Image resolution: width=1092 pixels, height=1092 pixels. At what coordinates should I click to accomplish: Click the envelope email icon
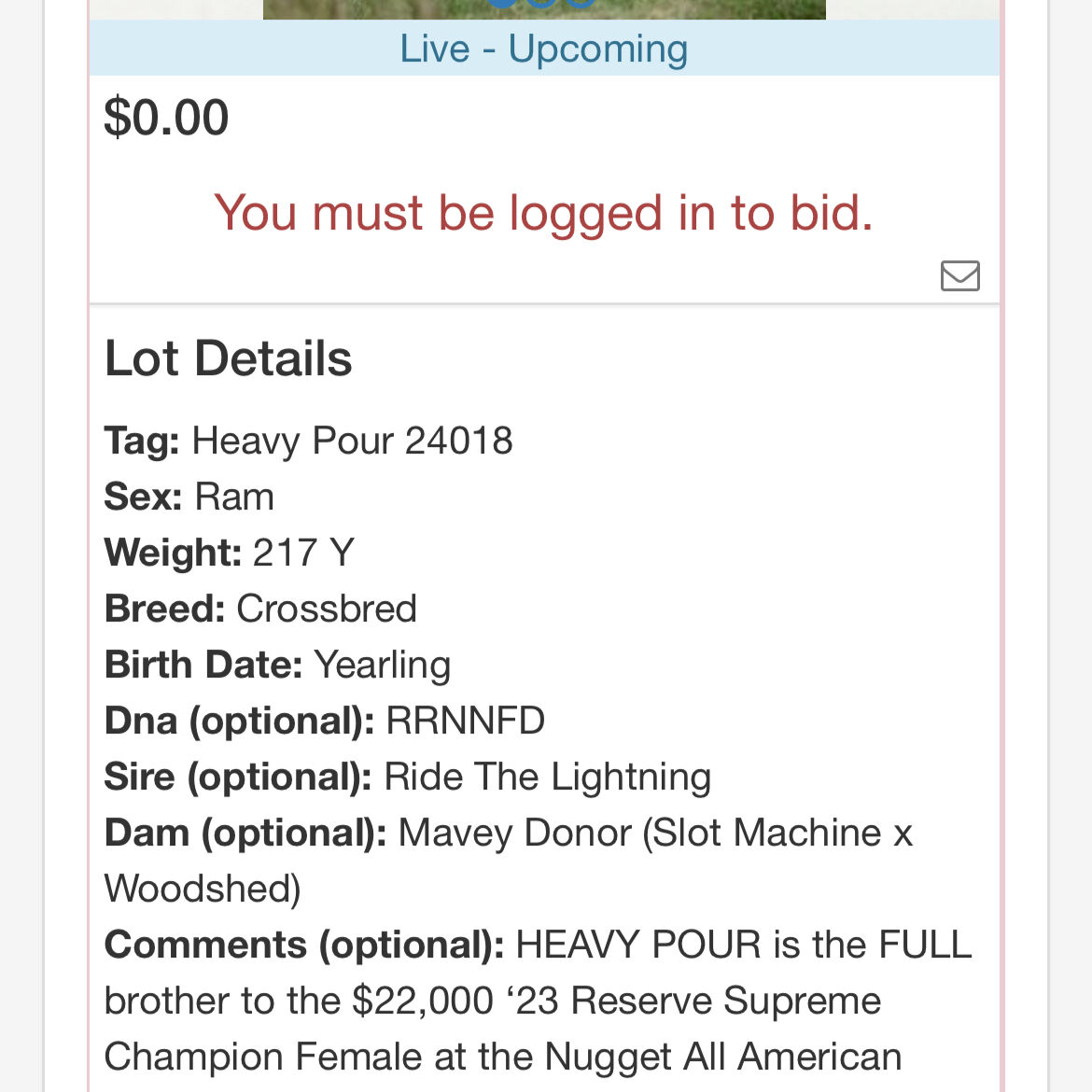(959, 275)
